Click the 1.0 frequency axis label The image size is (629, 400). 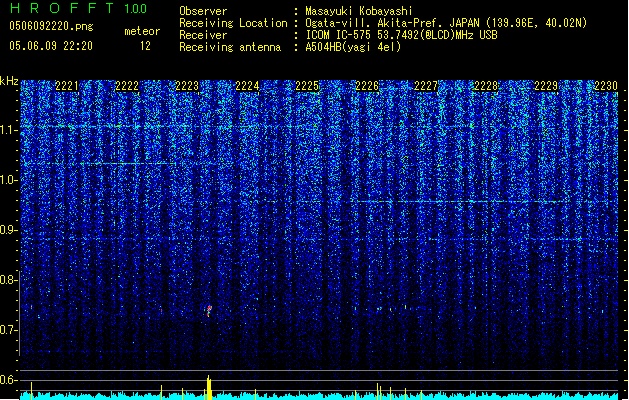pyautogui.click(x=8, y=180)
